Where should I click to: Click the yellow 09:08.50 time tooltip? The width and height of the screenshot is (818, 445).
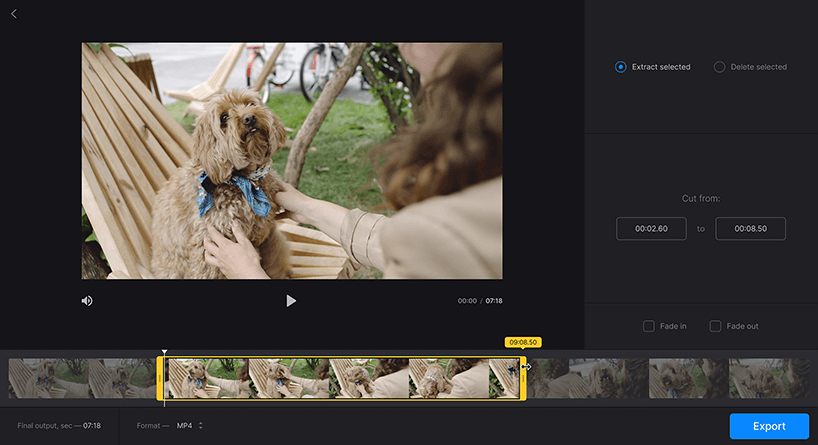523,342
